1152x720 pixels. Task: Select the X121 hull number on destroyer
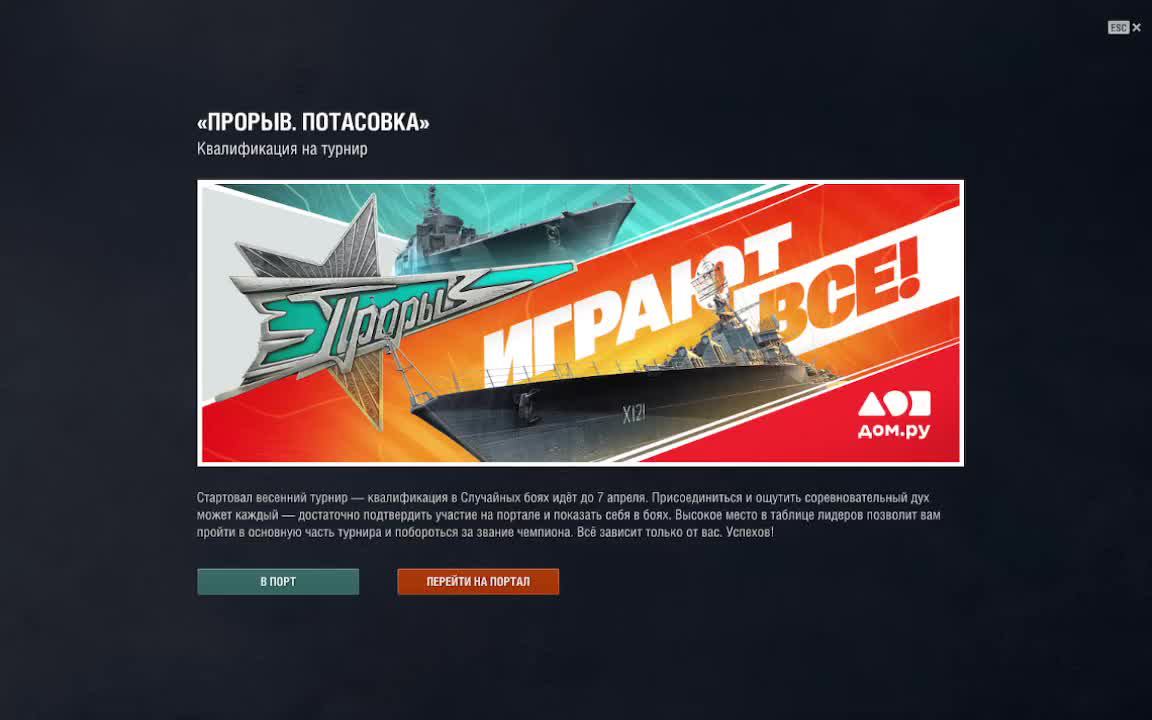(x=633, y=414)
